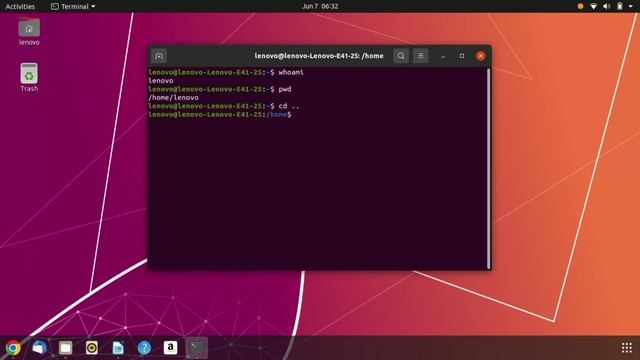Show the applications grid
The image size is (640, 360).
click(x=627, y=348)
